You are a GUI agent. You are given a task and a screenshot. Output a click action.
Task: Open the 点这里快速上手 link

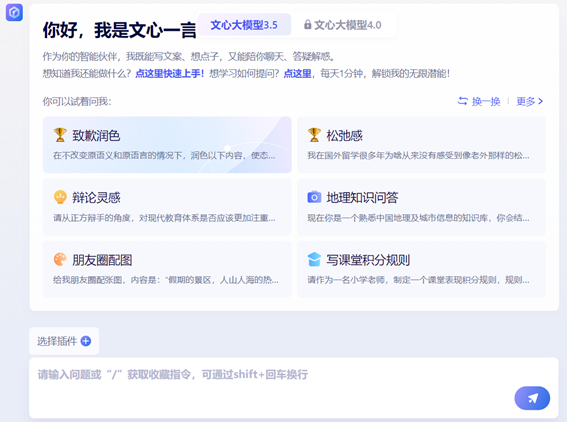170,74
